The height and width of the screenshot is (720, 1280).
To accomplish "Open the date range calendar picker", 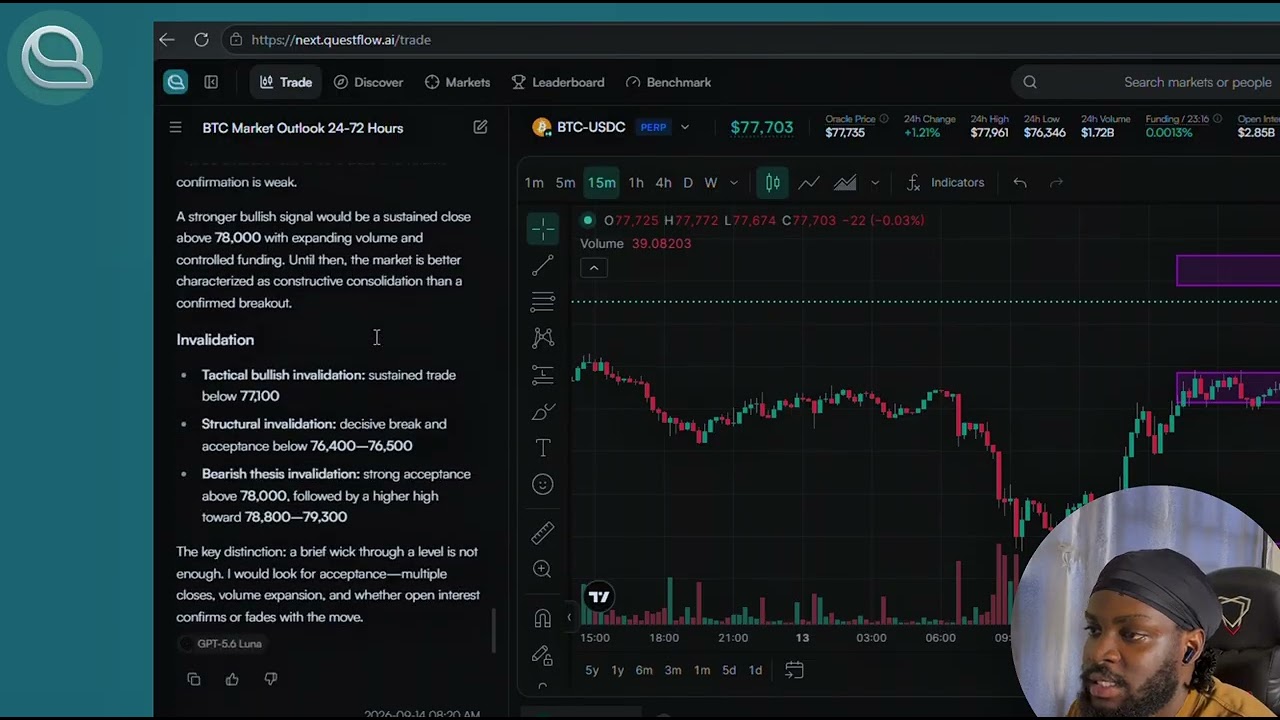I will point(794,670).
